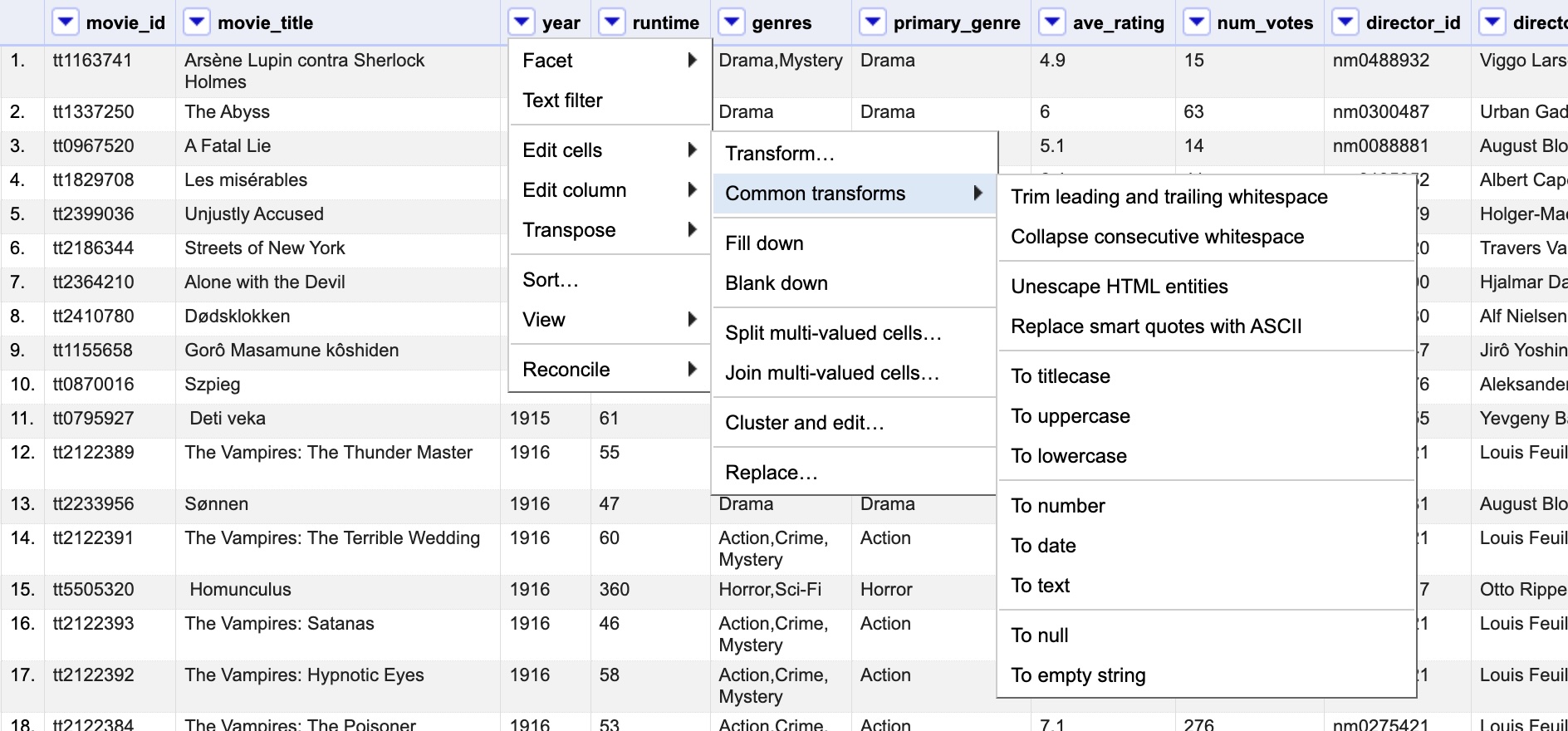
Task: Click the title cell Homunculus
Action: tap(240, 590)
